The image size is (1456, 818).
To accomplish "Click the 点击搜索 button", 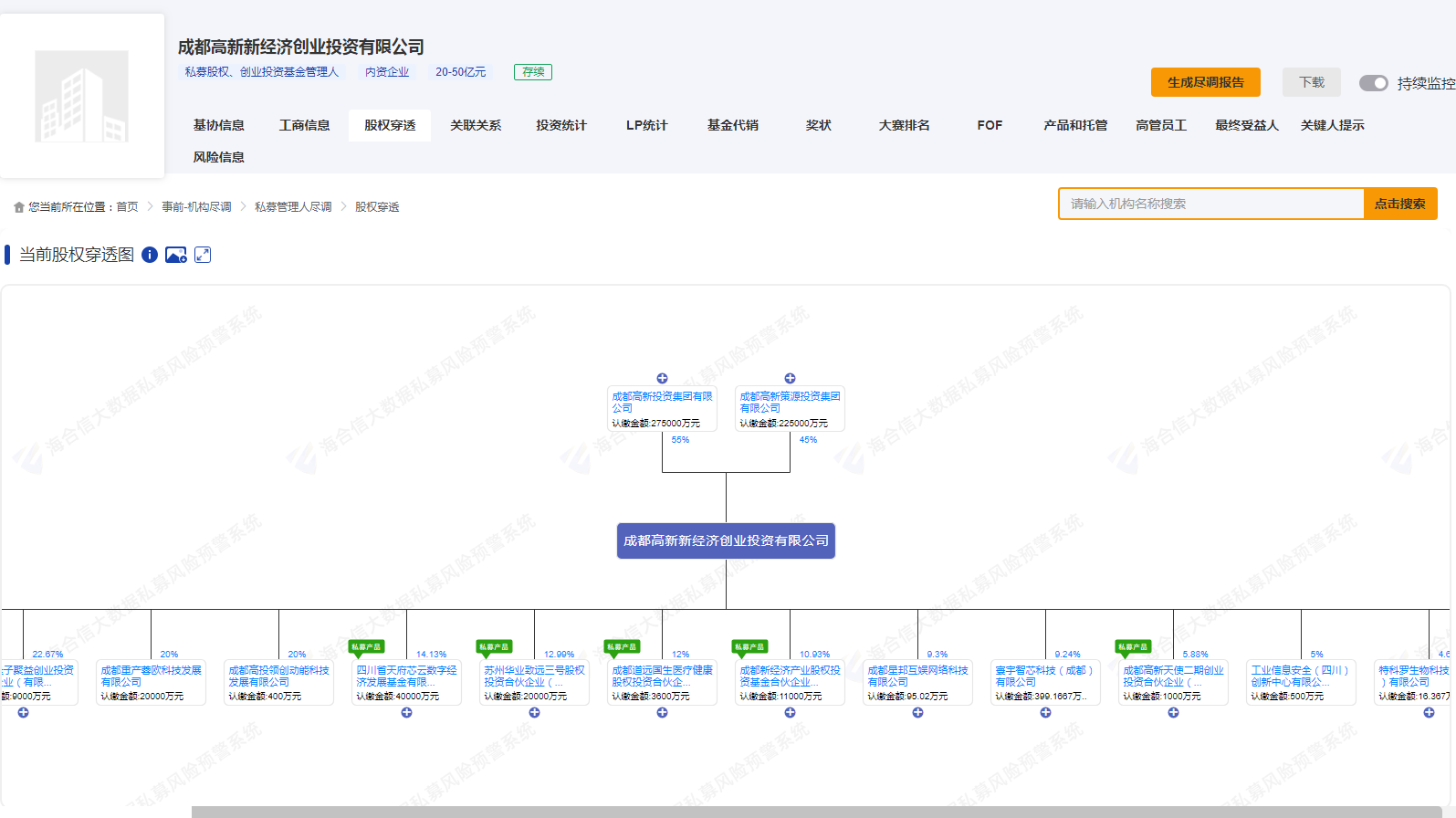I will click(x=1399, y=204).
